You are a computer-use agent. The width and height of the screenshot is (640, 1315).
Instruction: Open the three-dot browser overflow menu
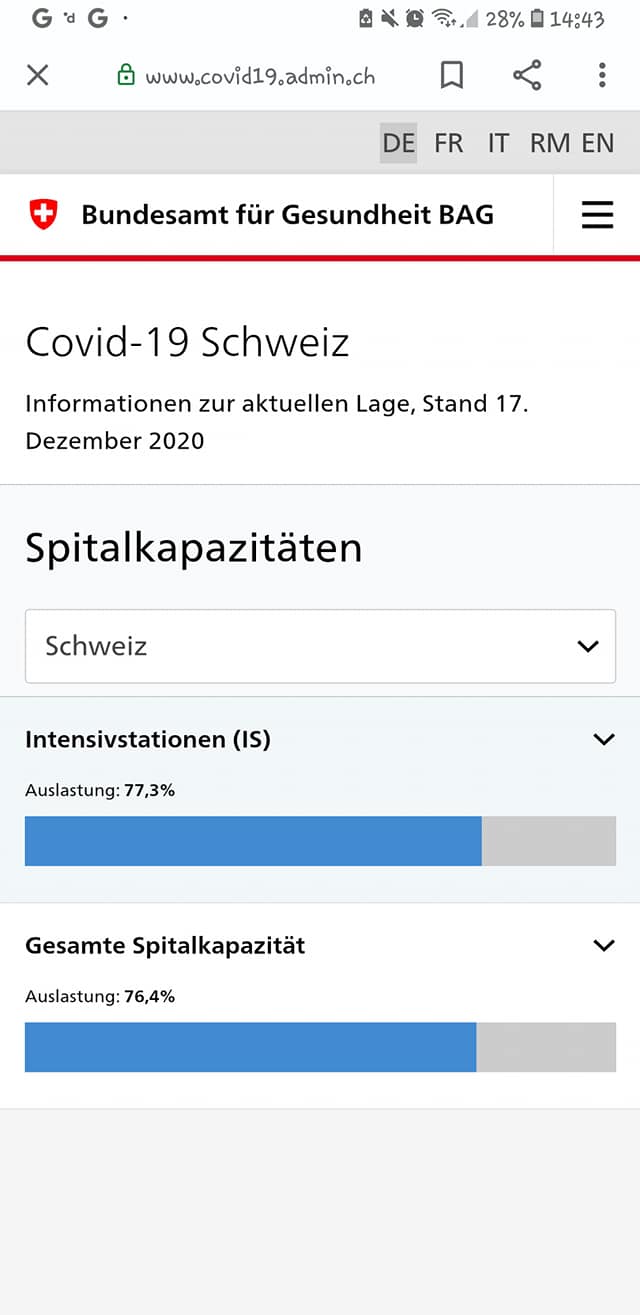[x=602, y=75]
